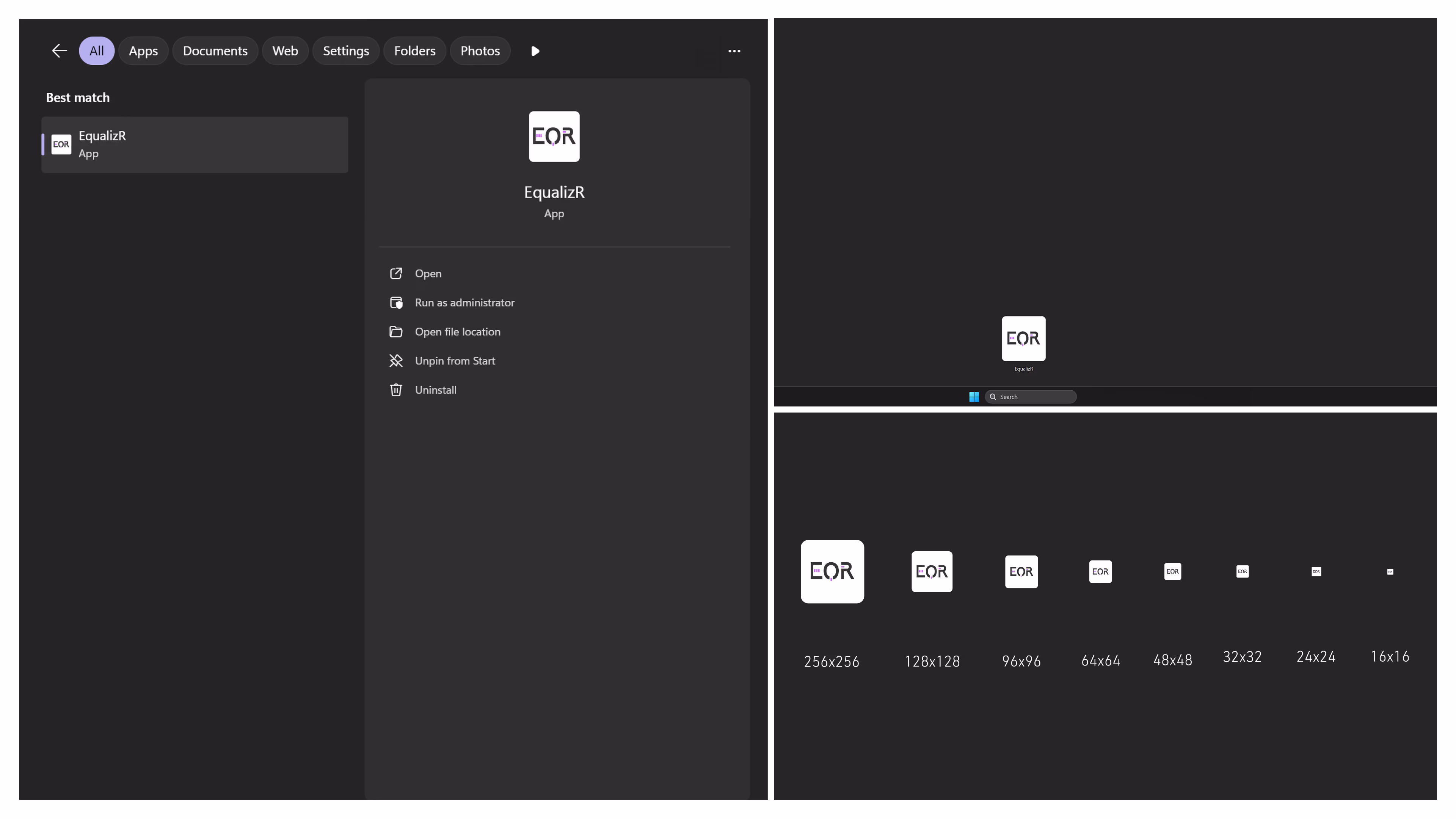The height and width of the screenshot is (819, 1456).
Task: Open the Windows Start button on taskbar
Action: pos(974,397)
